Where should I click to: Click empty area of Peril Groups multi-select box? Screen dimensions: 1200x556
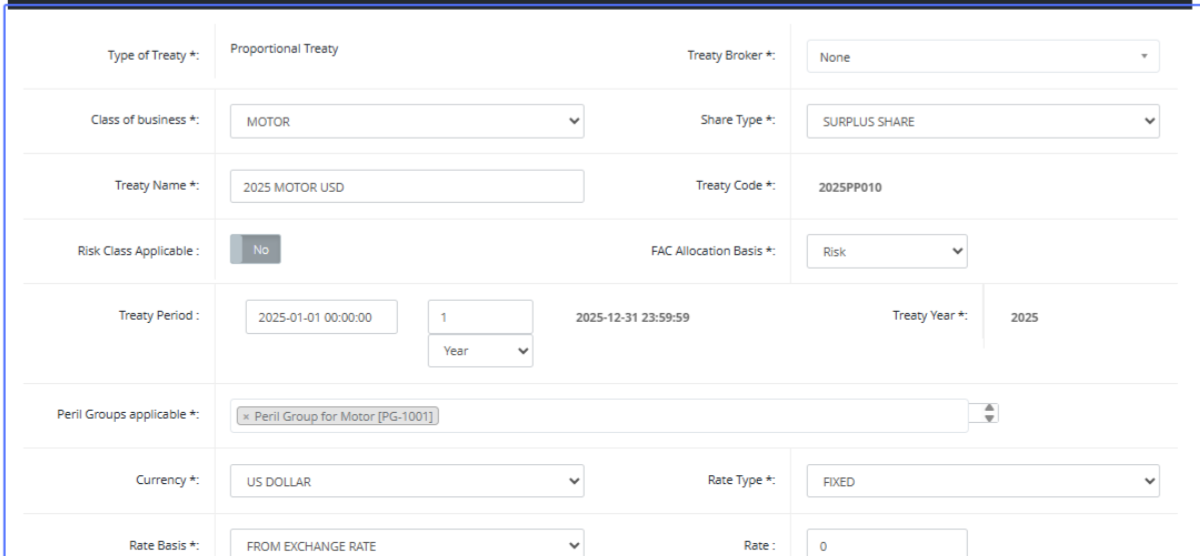[700, 417]
